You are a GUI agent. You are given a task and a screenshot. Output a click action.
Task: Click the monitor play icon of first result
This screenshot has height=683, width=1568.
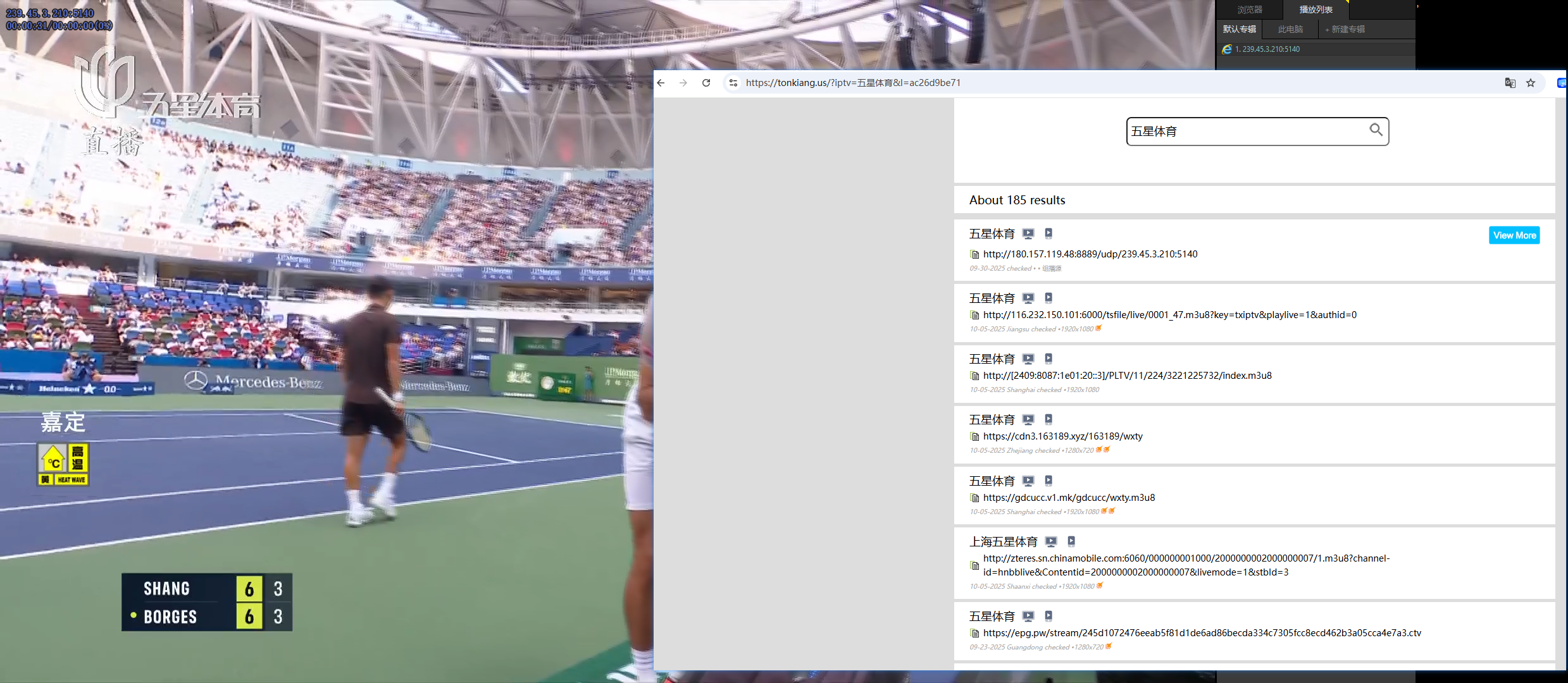click(x=1028, y=234)
